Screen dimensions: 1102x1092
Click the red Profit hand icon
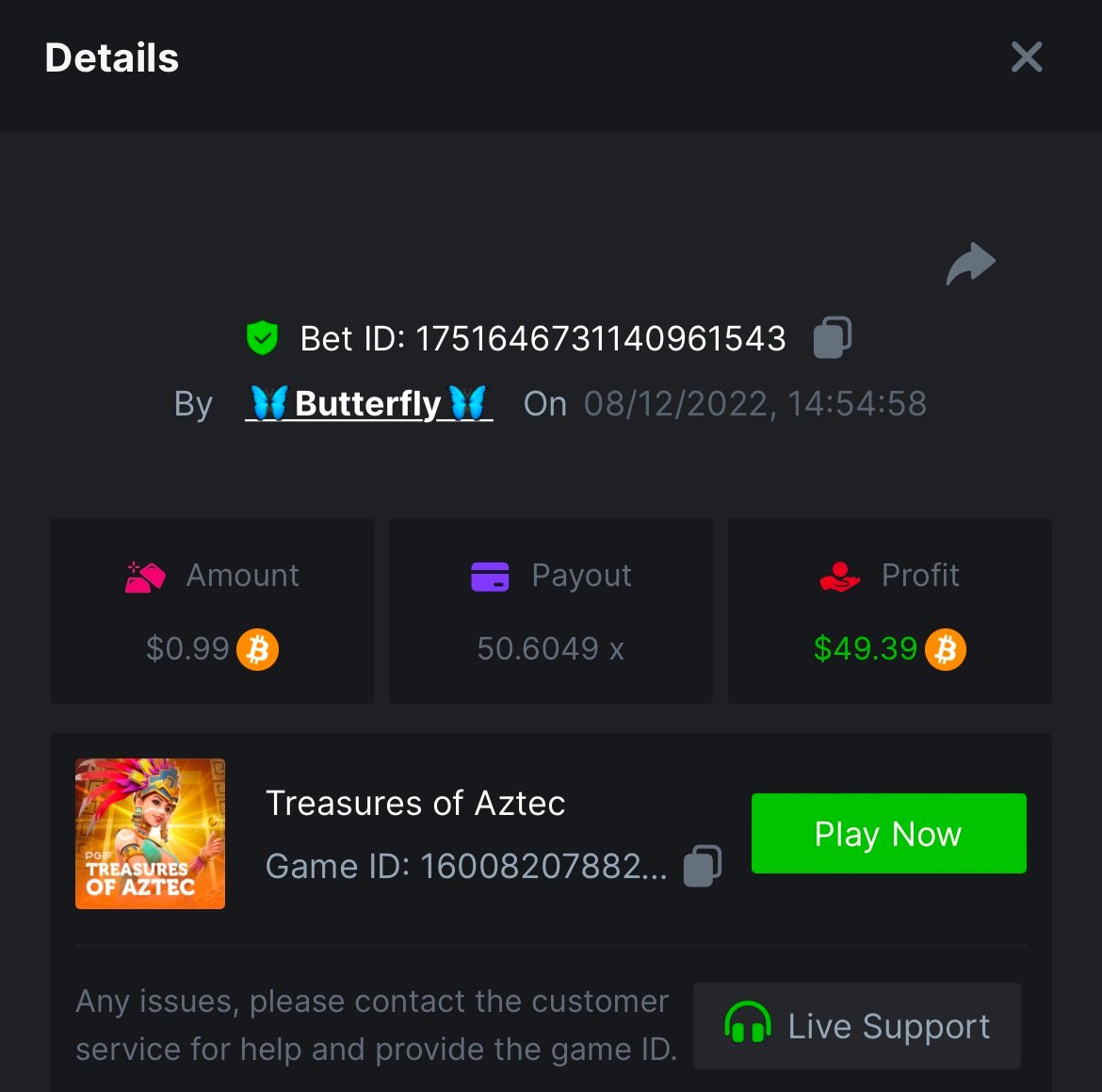pyautogui.click(x=840, y=576)
